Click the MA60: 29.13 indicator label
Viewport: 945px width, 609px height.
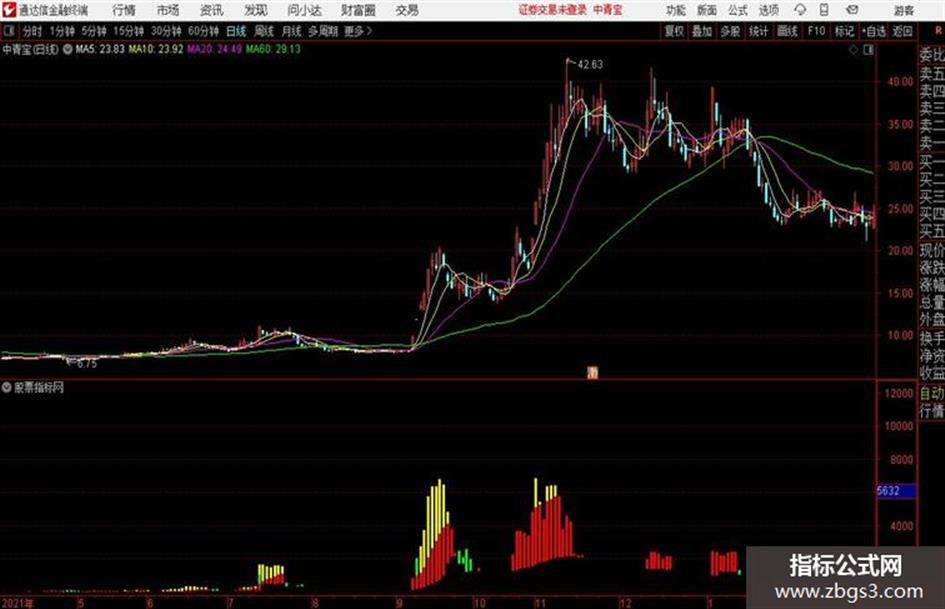click(x=273, y=49)
